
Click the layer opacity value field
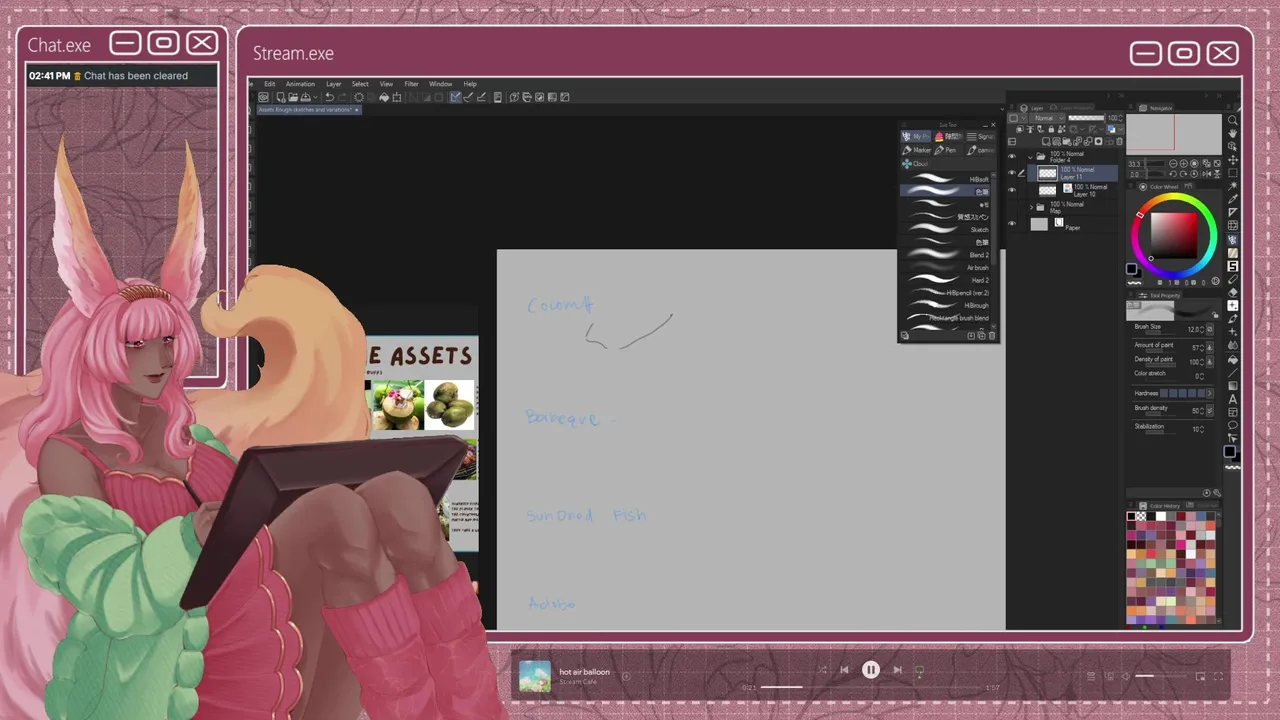click(x=1113, y=118)
